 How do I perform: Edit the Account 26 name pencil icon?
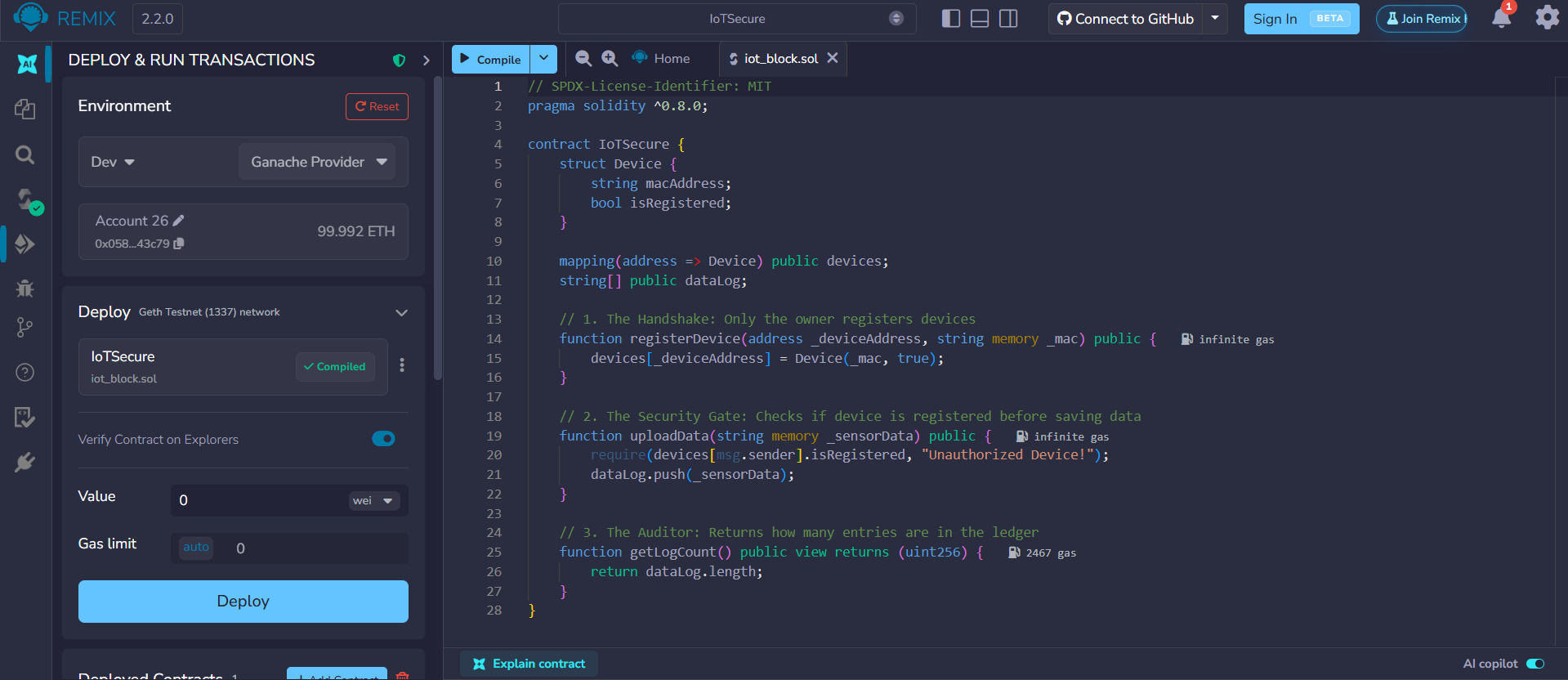[x=179, y=221]
